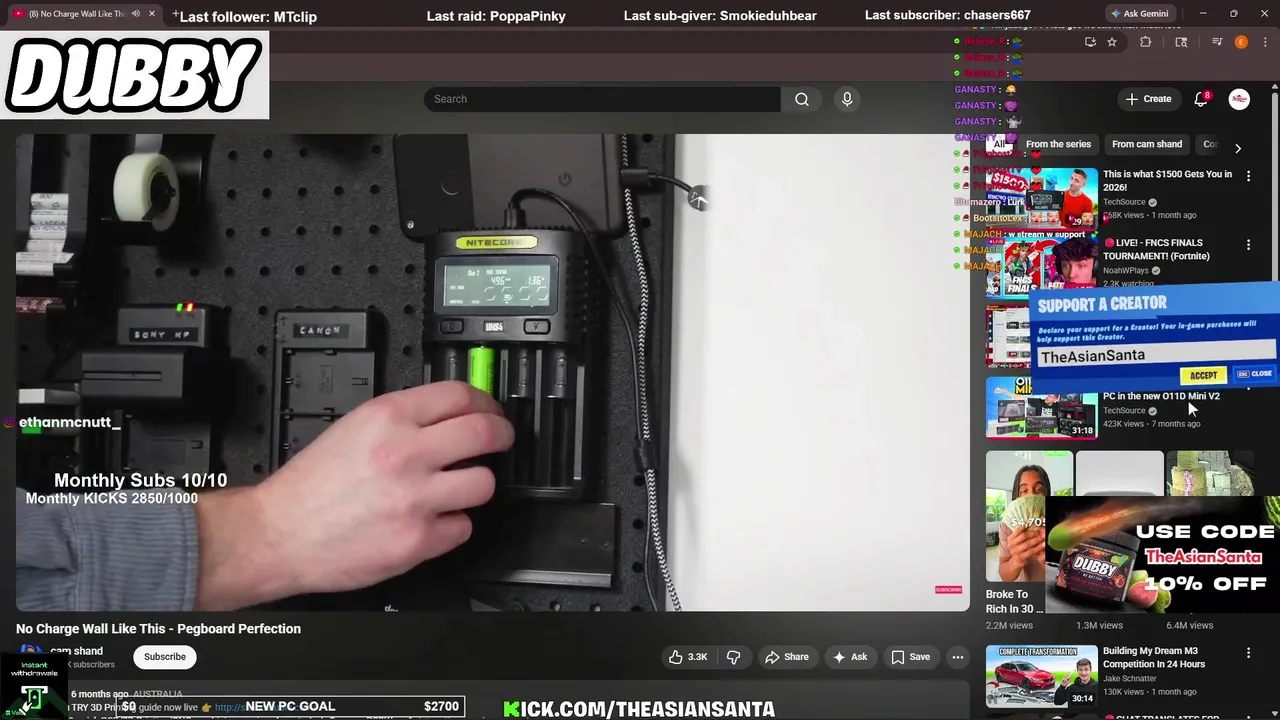The width and height of the screenshot is (1280, 720).
Task: Click the YouTube search input field
Action: [x=602, y=99]
